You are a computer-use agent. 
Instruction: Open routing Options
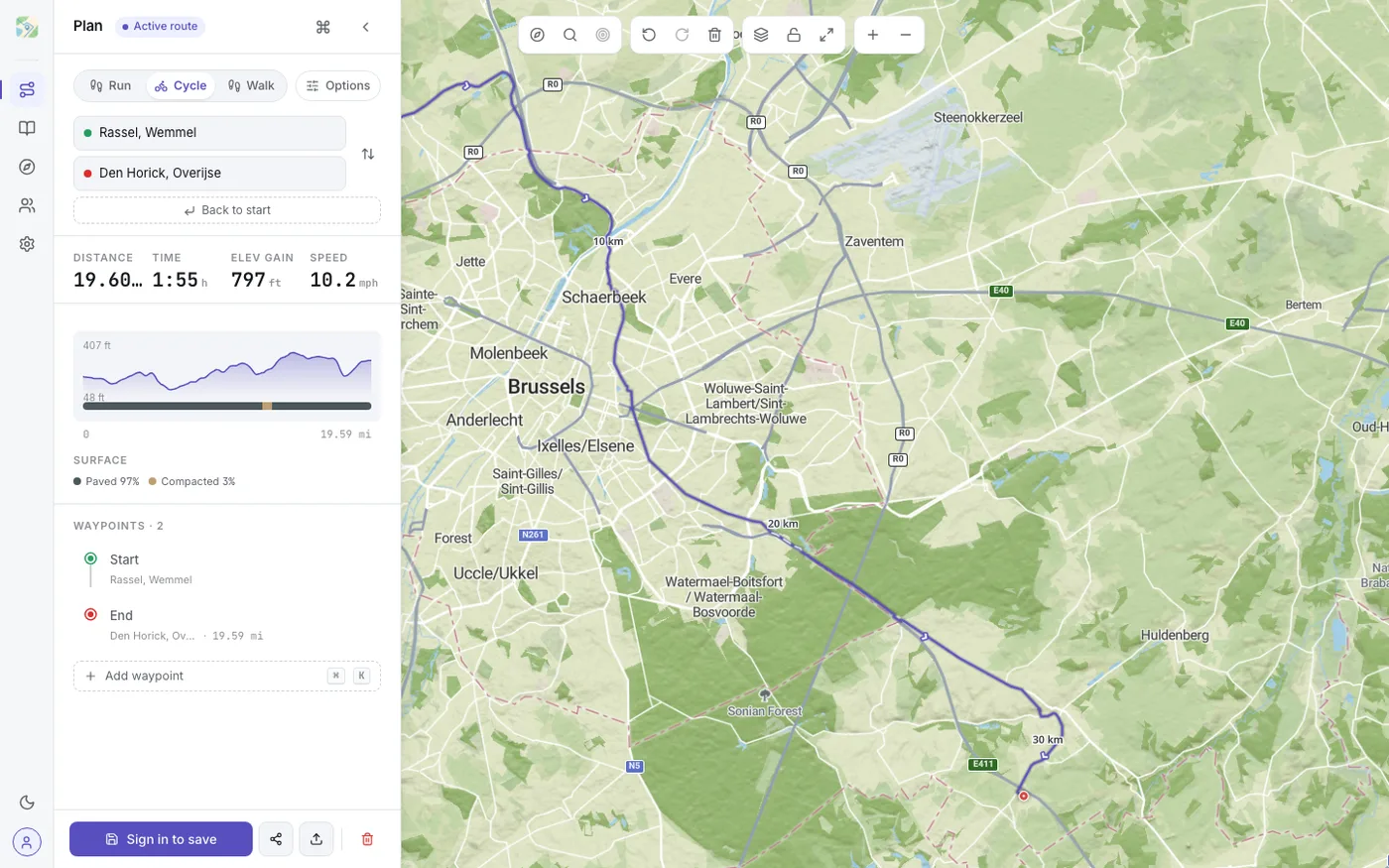point(338,85)
